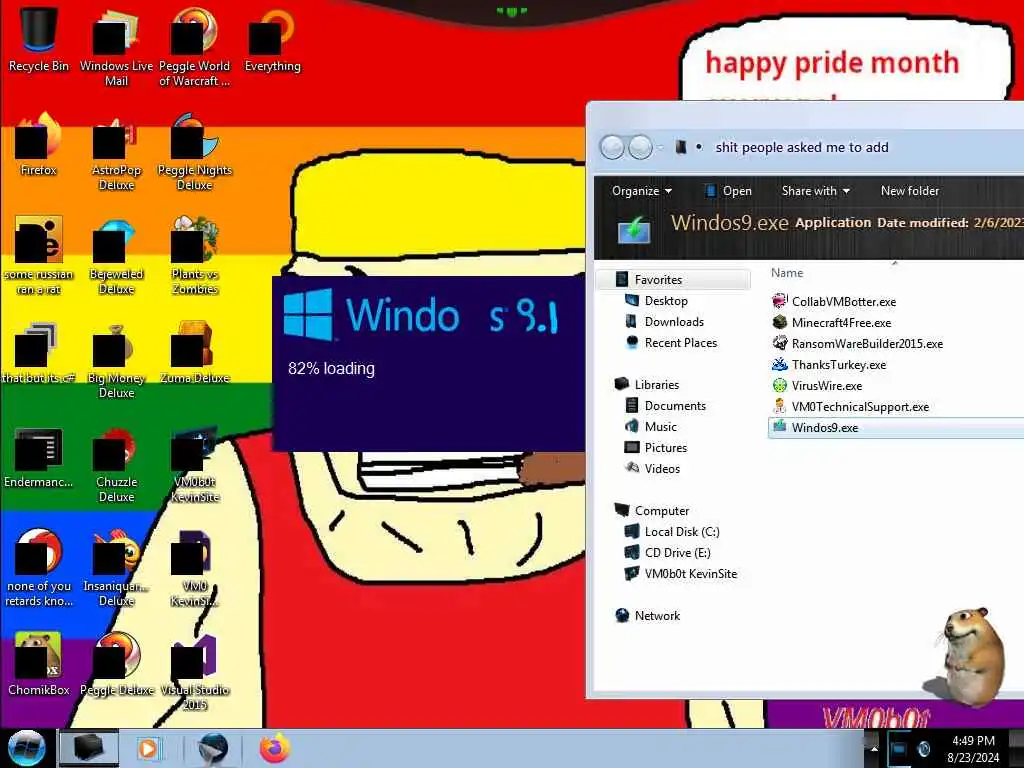Click the Explorer Back button

(x=612, y=148)
